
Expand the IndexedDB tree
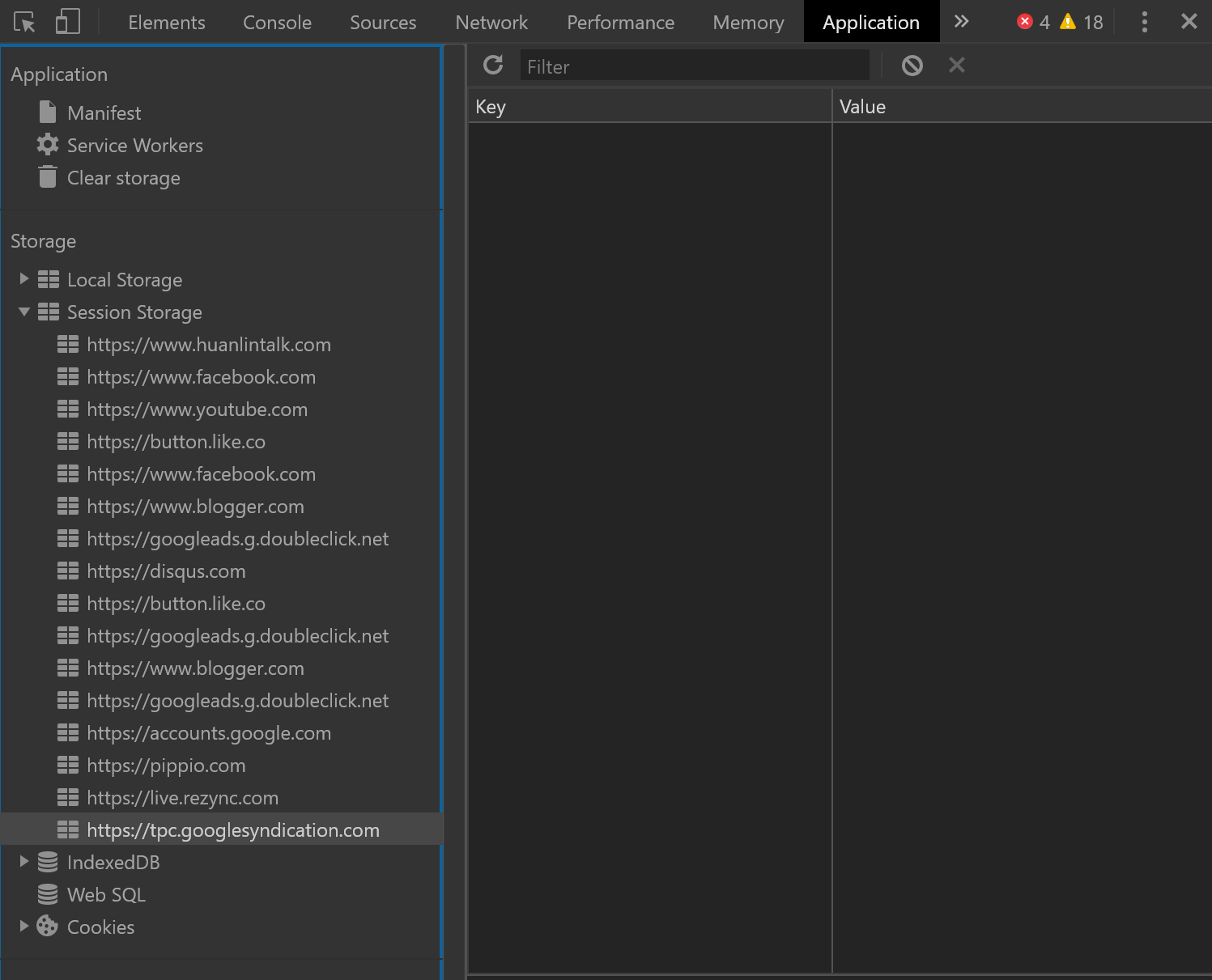click(23, 861)
